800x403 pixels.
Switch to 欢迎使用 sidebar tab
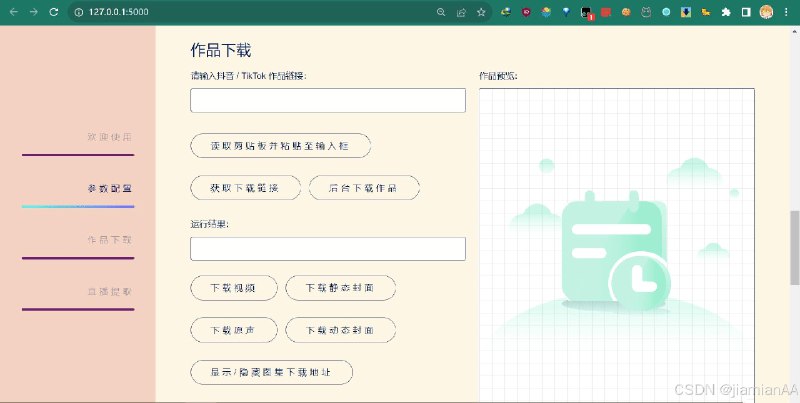(109, 137)
